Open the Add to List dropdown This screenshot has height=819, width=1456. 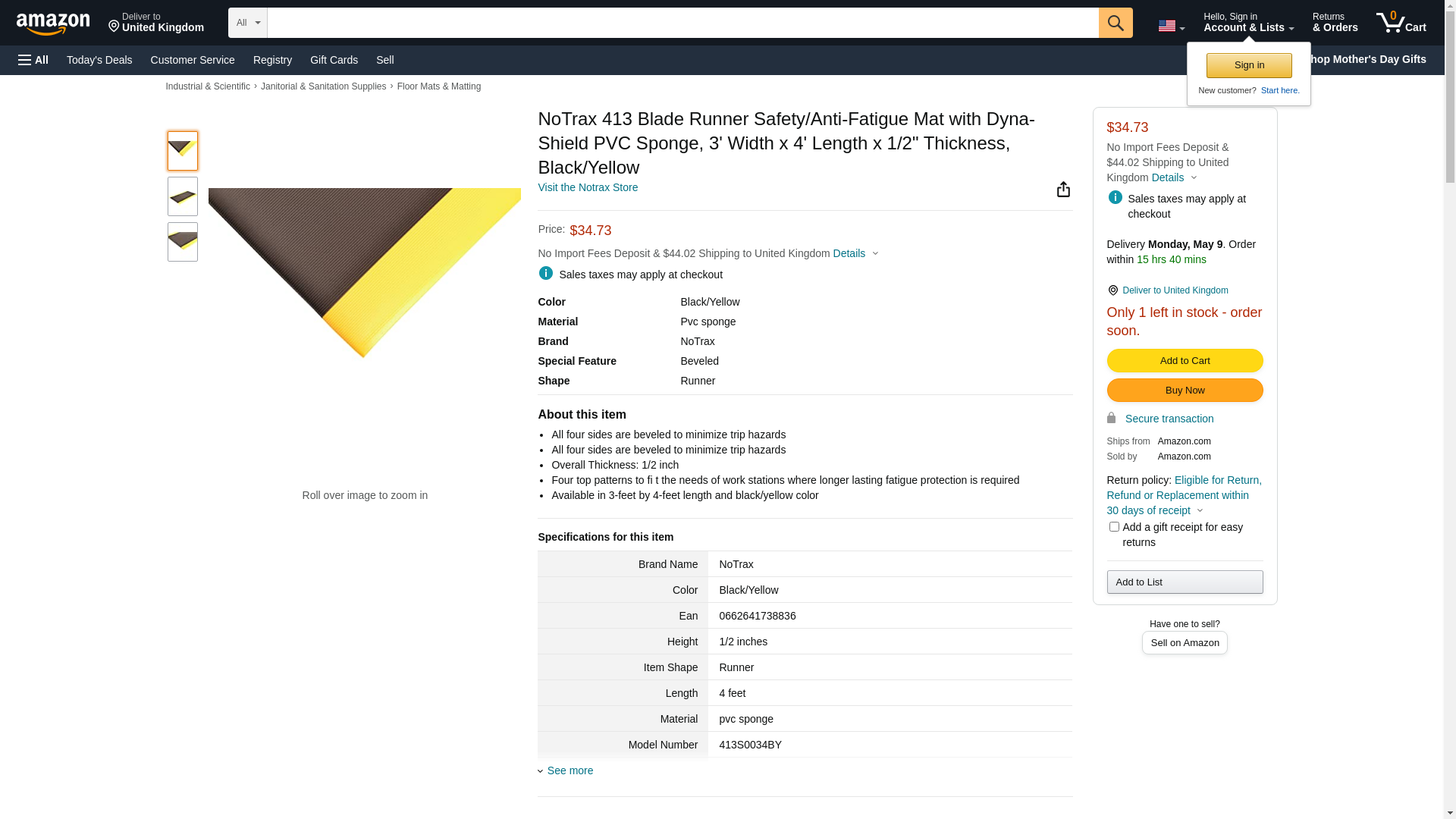coord(1184,582)
